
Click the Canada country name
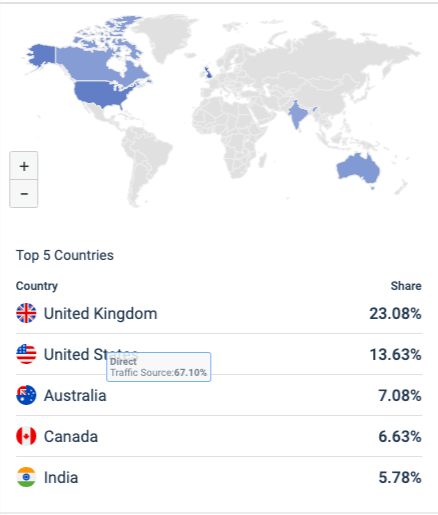tap(71, 436)
